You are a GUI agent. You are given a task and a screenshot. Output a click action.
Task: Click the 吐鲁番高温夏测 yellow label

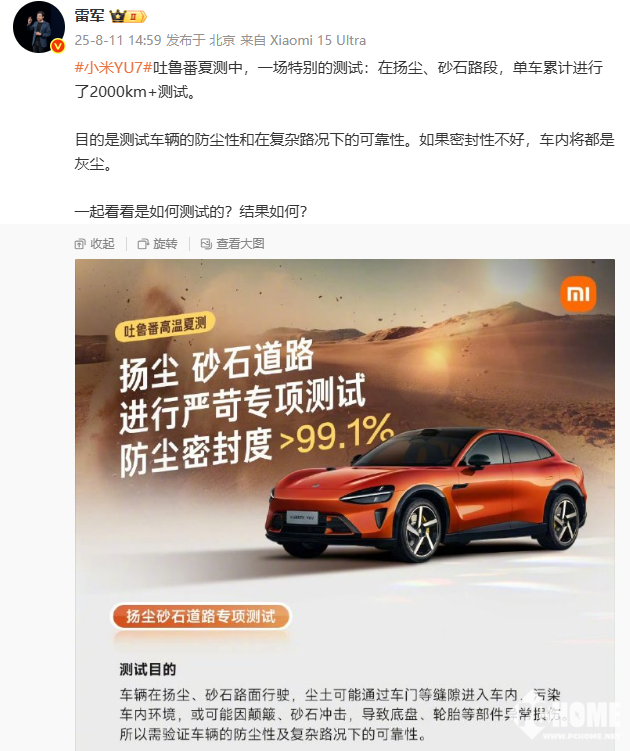point(165,327)
